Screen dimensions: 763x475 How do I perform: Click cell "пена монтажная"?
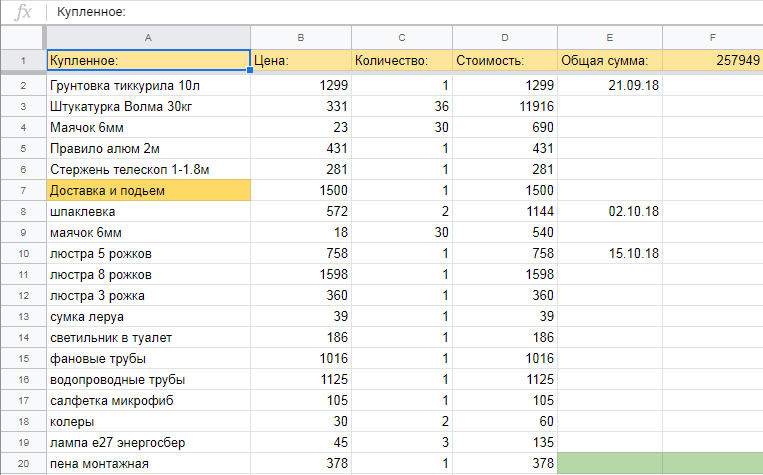pyautogui.click(x=148, y=464)
